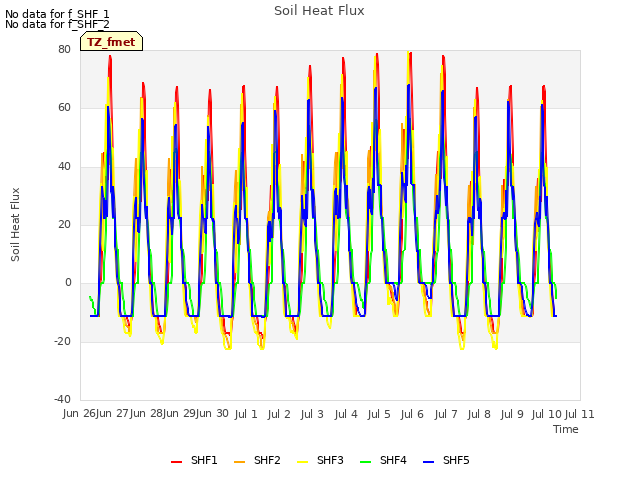640x480 pixels.
Task: Click the Jul 8 x-axis tick label
Action: coord(479,414)
